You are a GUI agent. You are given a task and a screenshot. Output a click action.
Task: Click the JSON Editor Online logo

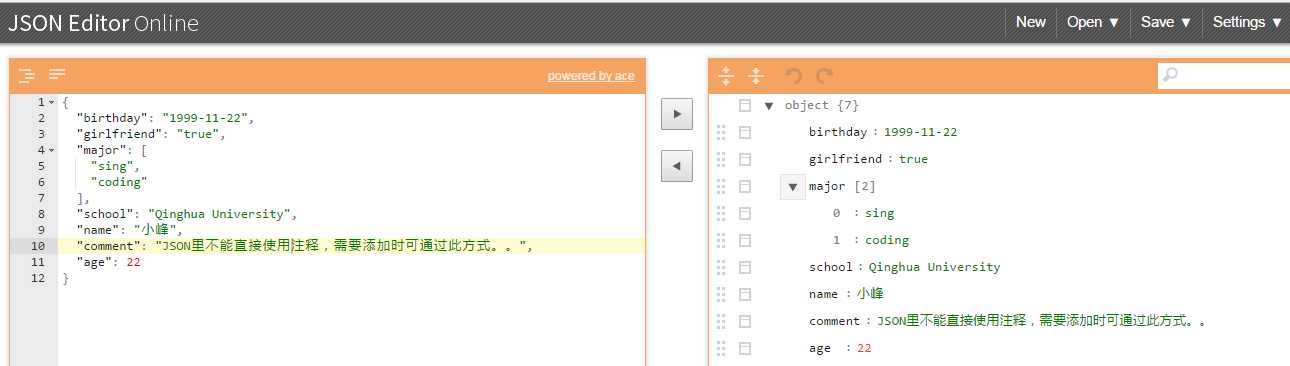[103, 23]
